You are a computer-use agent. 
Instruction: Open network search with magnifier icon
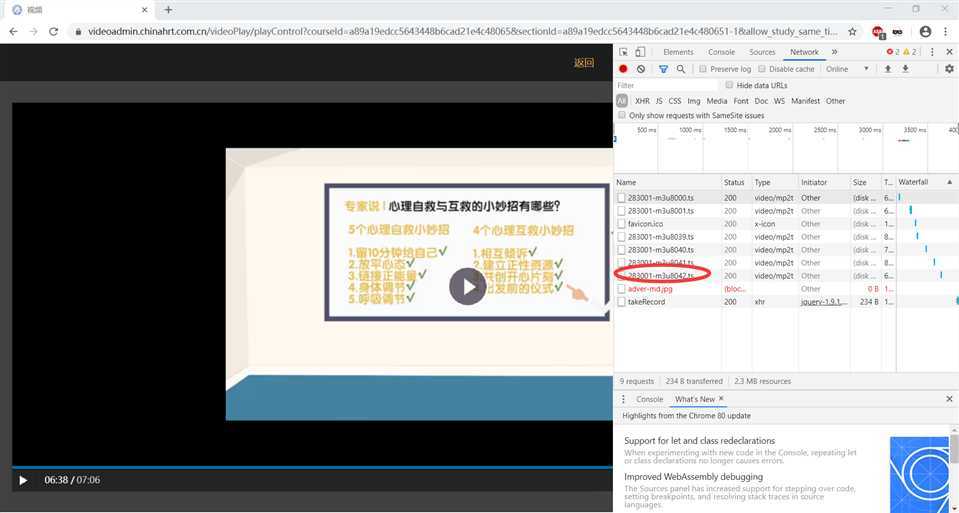click(x=681, y=69)
